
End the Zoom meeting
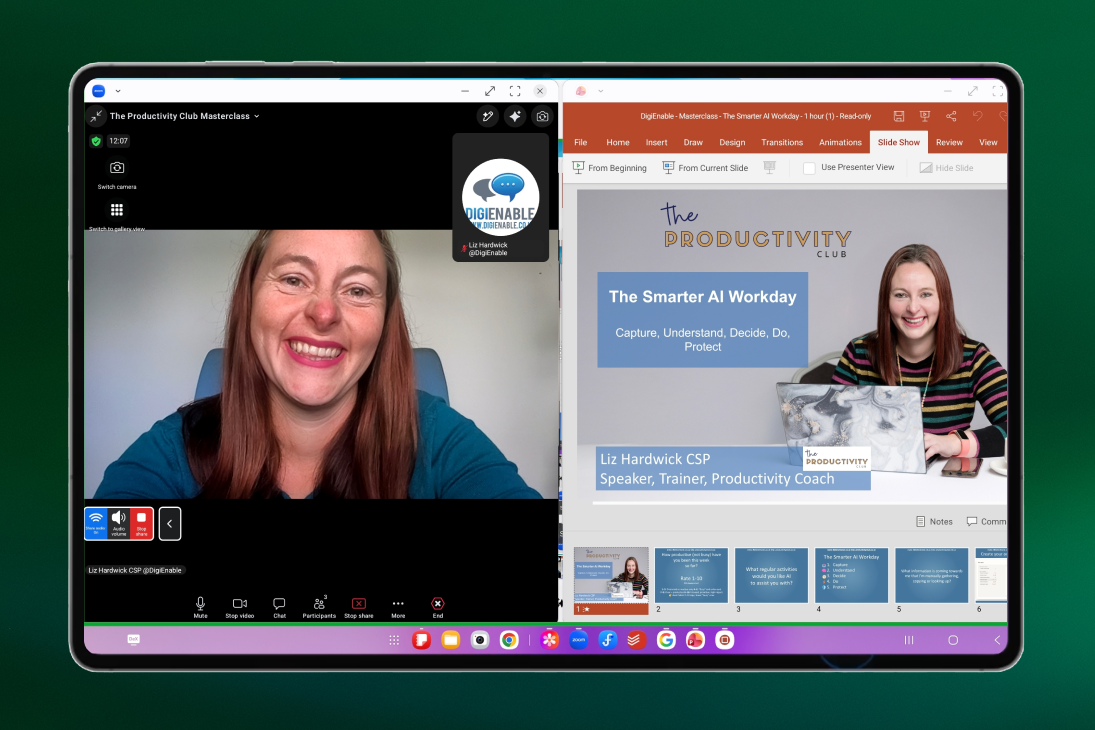[438, 608]
